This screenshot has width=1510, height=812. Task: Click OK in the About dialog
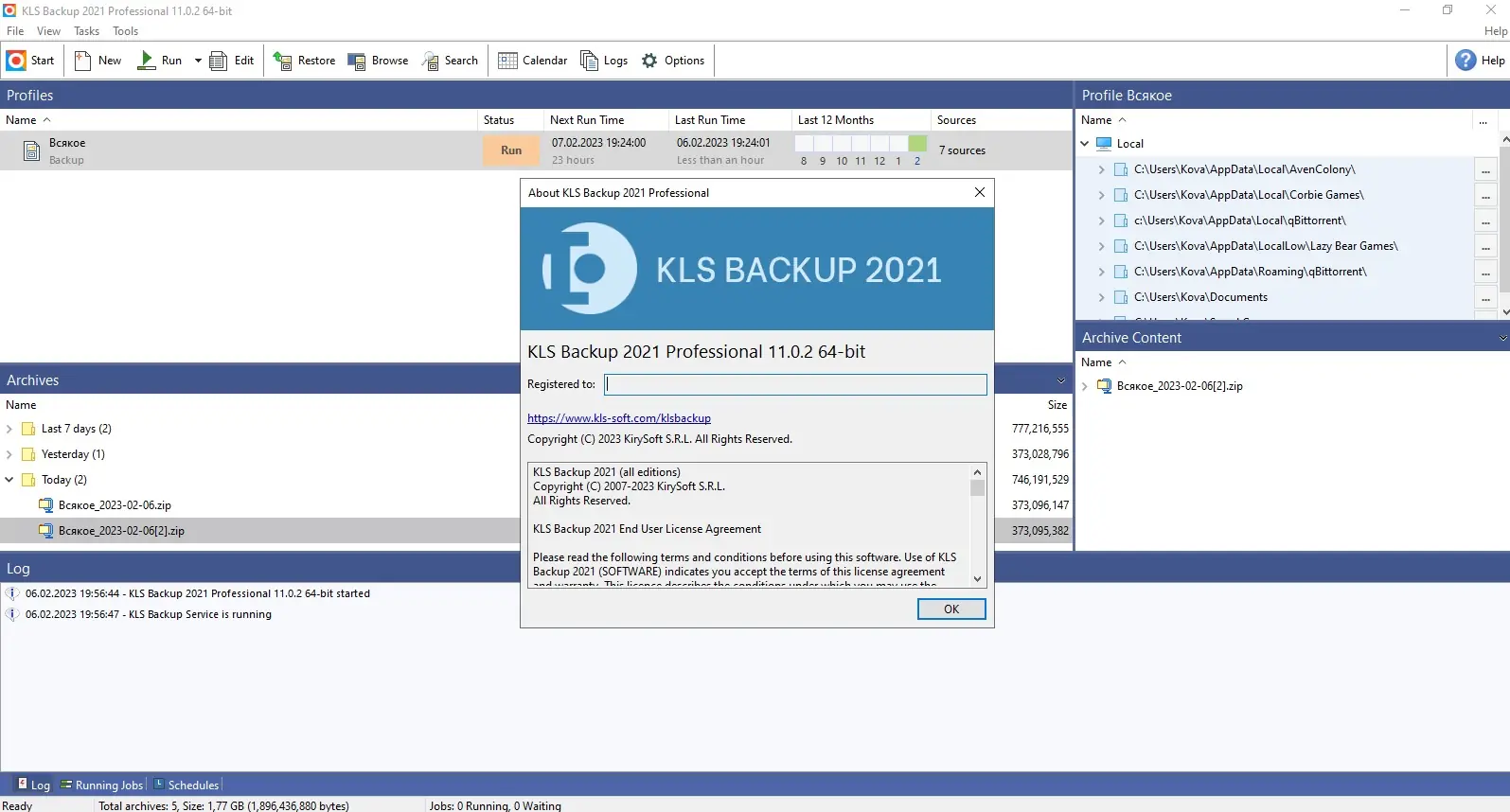click(951, 609)
